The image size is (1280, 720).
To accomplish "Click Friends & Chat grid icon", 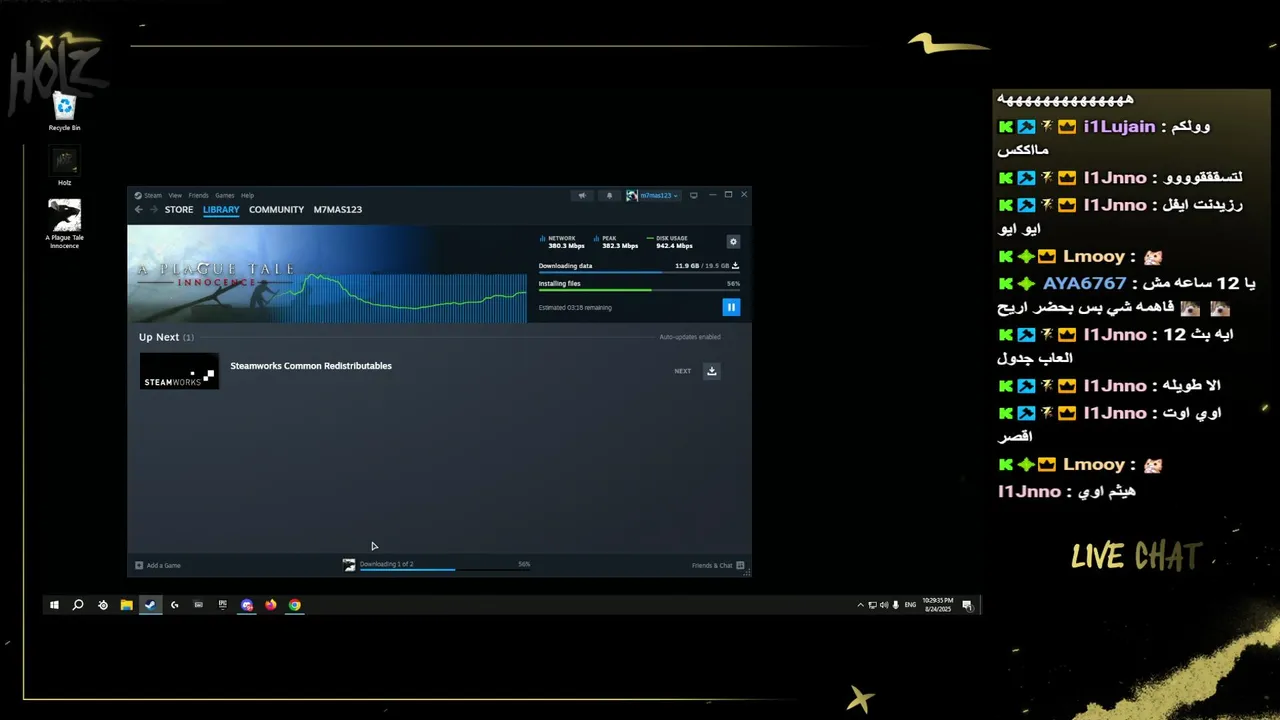I will [x=740, y=566].
